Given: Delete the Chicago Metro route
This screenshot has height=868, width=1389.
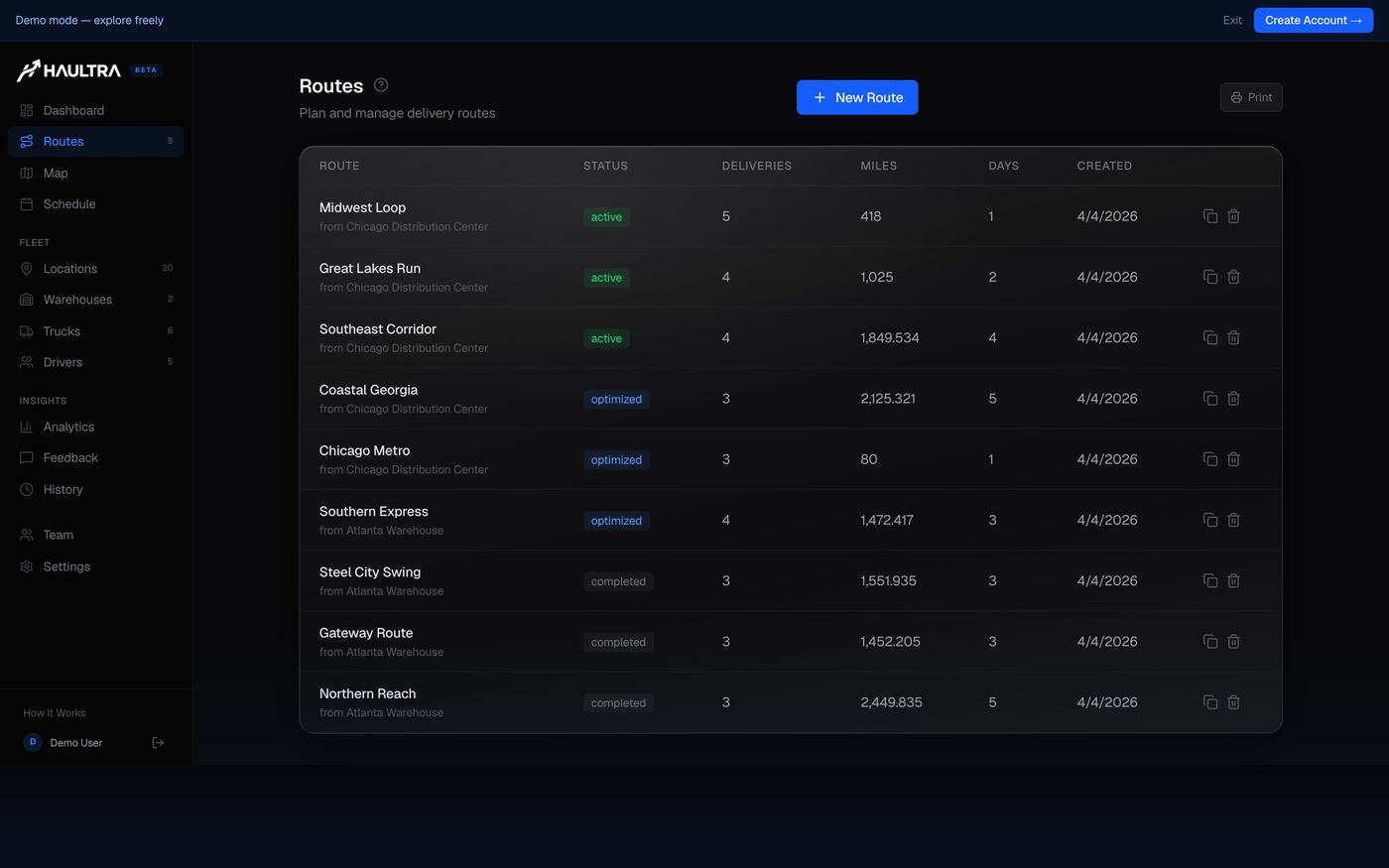Looking at the screenshot, I should (1234, 459).
